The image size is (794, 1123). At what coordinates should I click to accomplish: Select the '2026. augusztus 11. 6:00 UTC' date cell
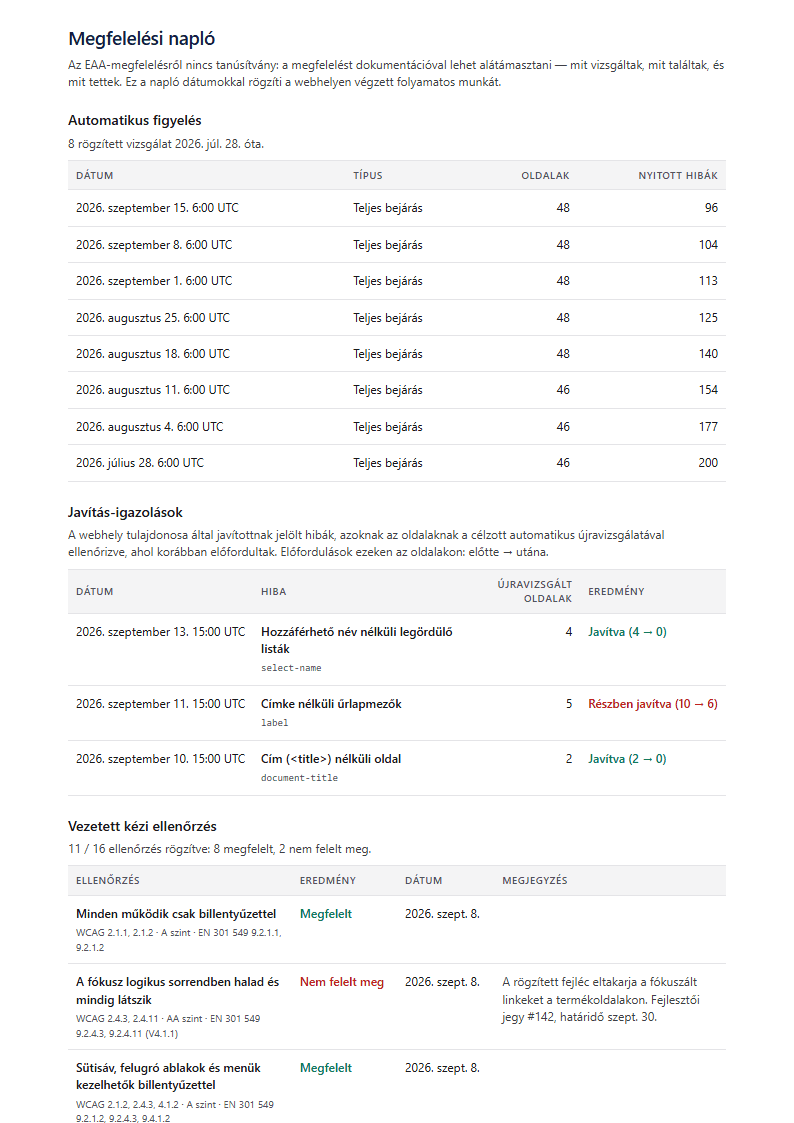tap(153, 390)
